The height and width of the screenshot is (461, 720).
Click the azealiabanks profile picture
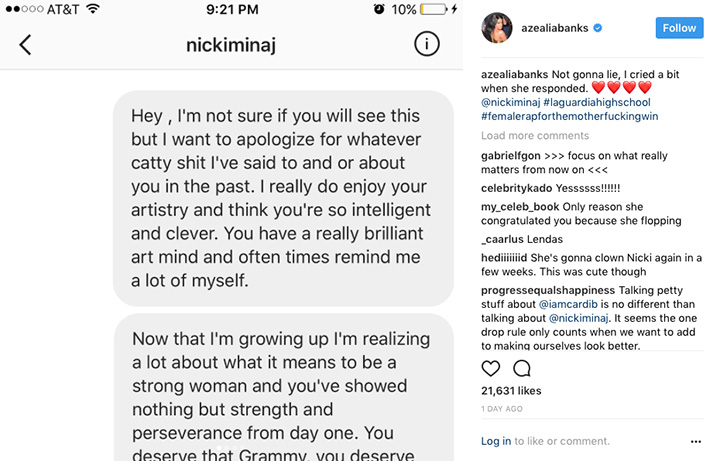(x=498, y=28)
